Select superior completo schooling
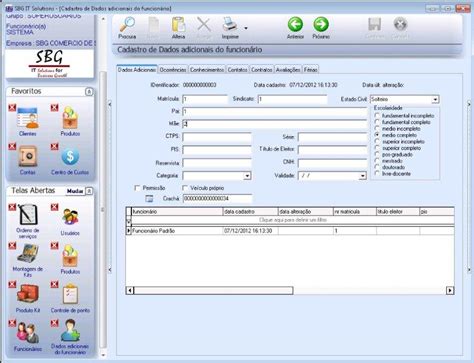The image size is (474, 363). point(377,148)
